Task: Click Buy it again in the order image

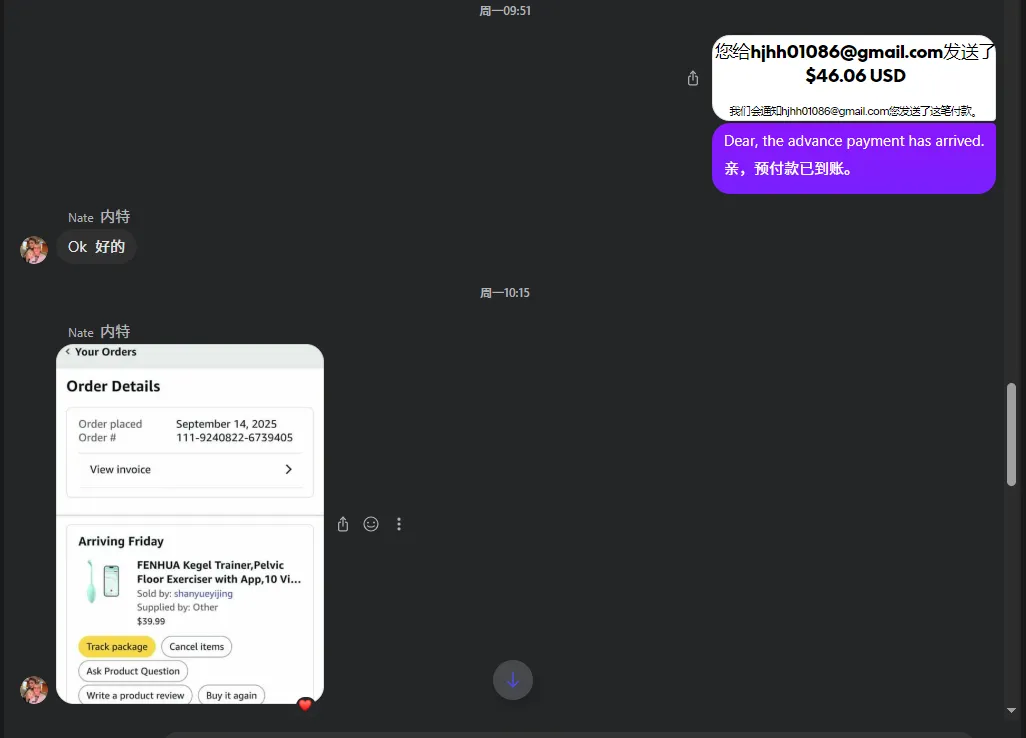Action: tap(232, 695)
